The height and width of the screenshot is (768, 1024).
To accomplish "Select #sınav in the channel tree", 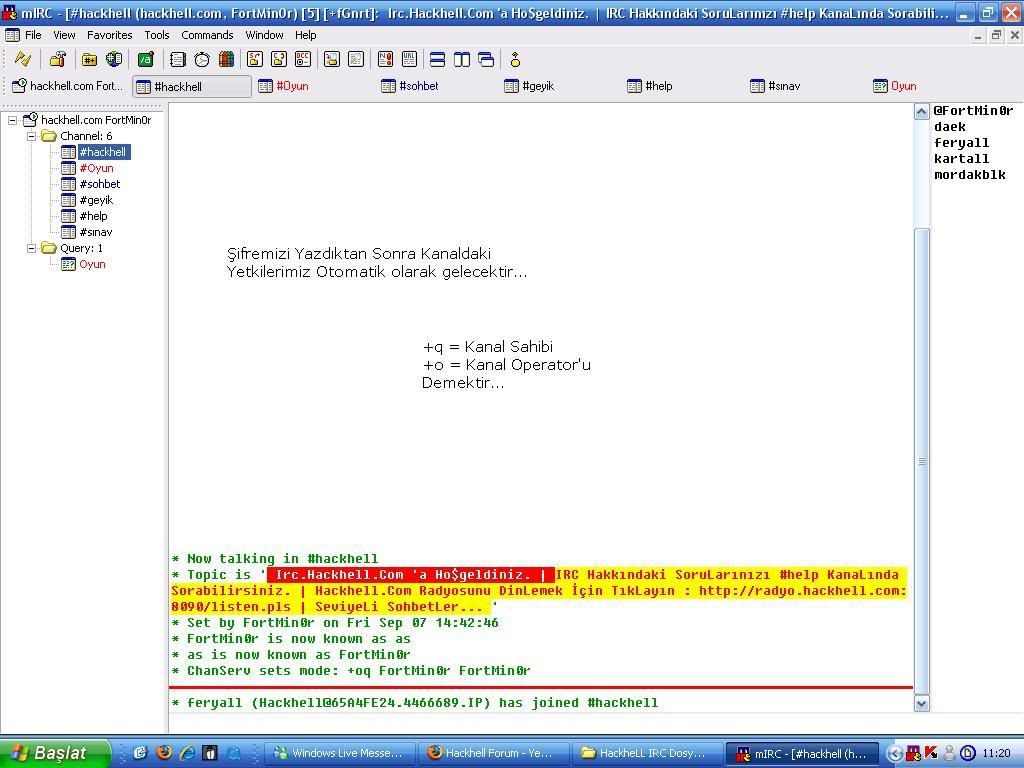I will tap(96, 232).
